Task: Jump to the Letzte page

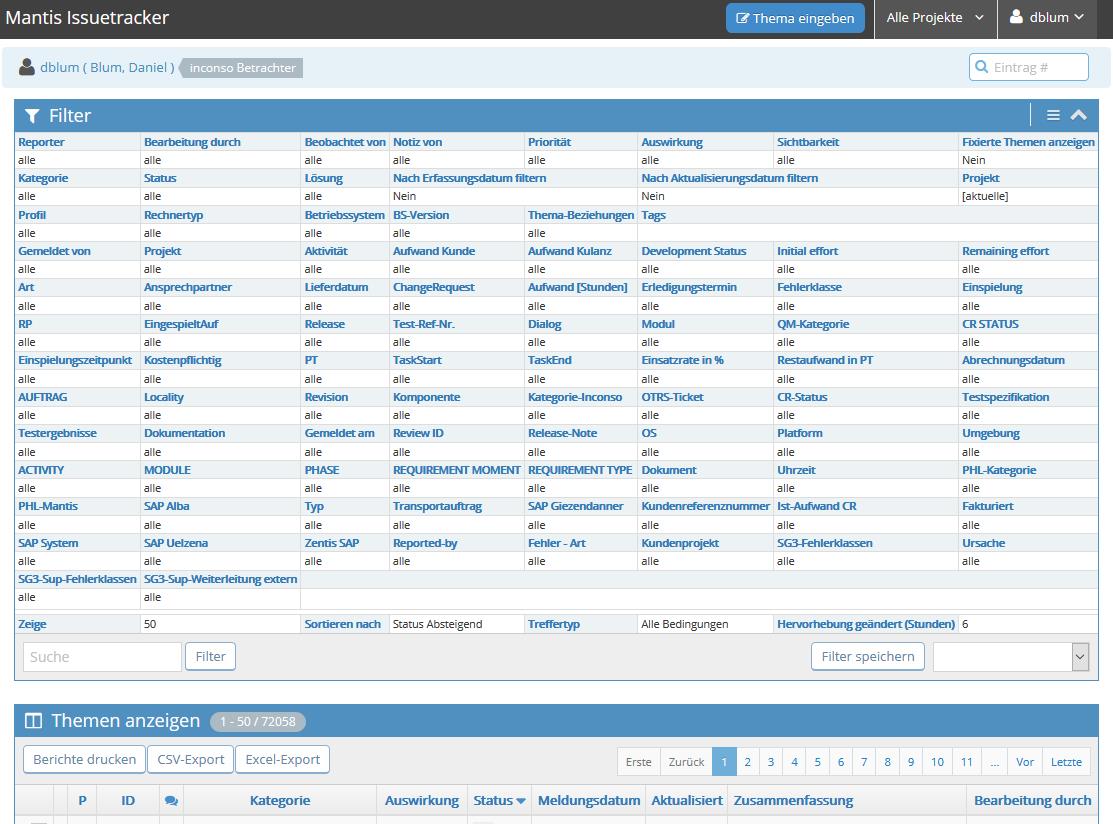Action: [x=1066, y=762]
